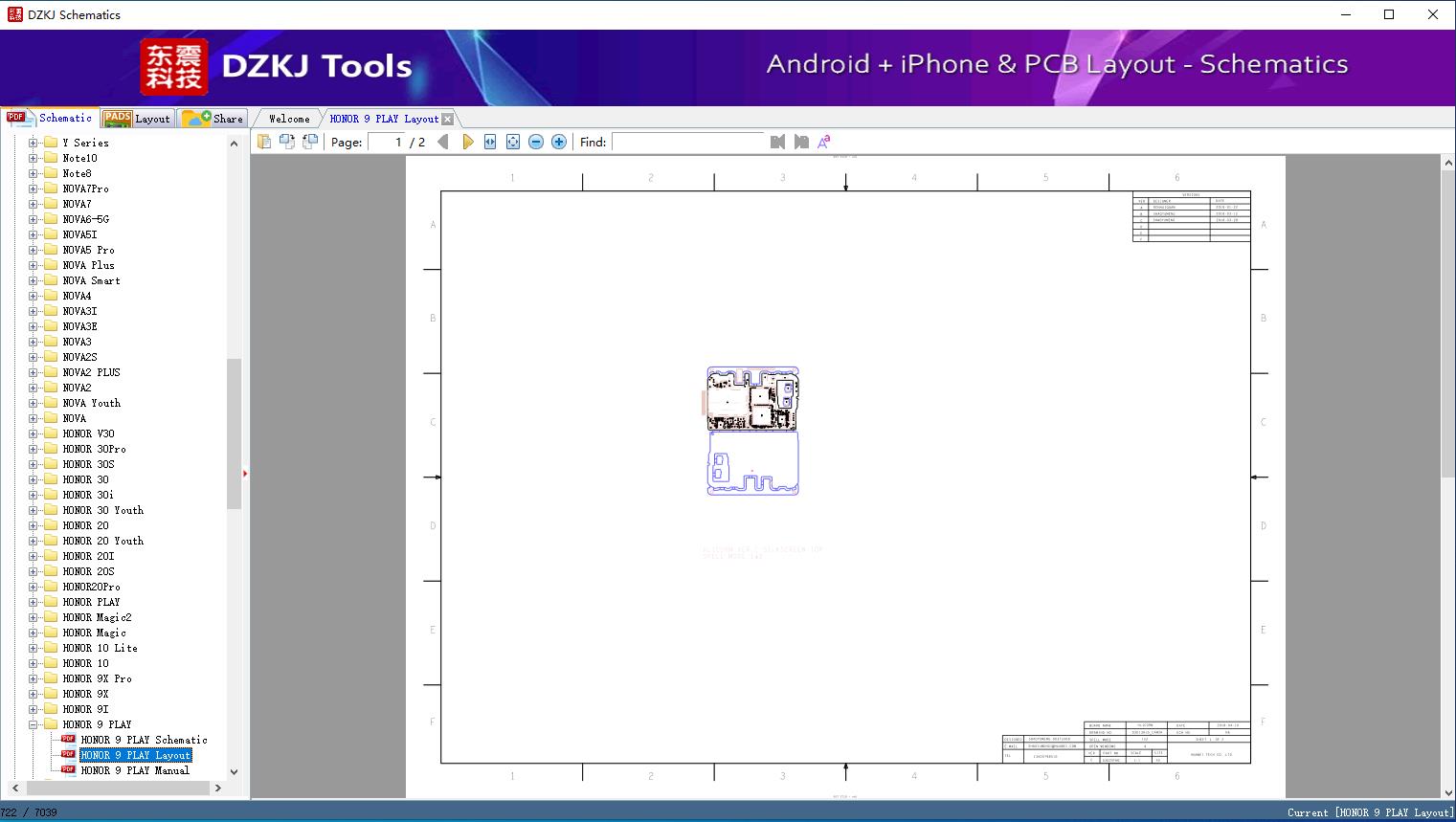The height and width of the screenshot is (822, 1456).
Task: Collapse the HONOR 9 PLAY folder
Action: tap(34, 724)
